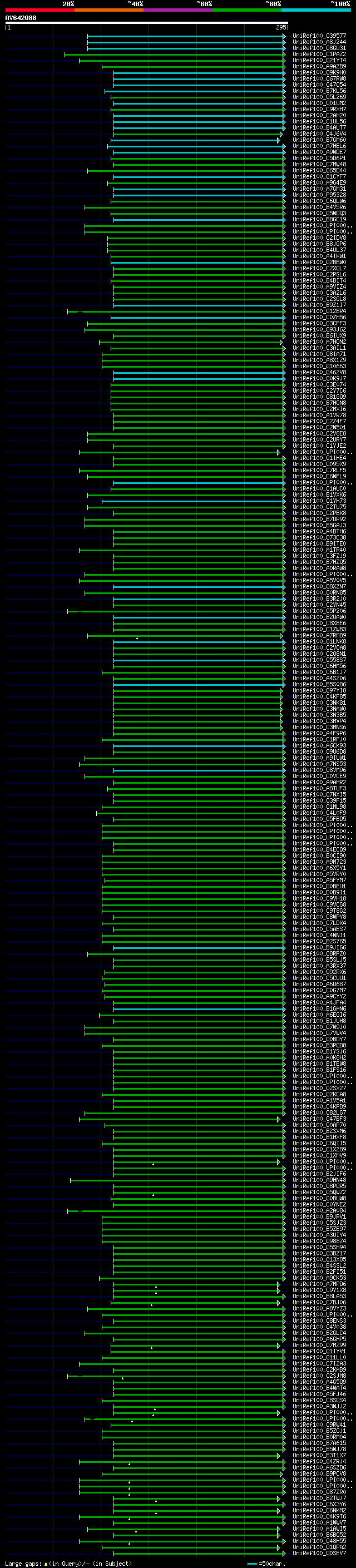Open the UniRef100_A9VIZ4 entry
The height and width of the screenshot is (1568, 356).
(x=319, y=286)
